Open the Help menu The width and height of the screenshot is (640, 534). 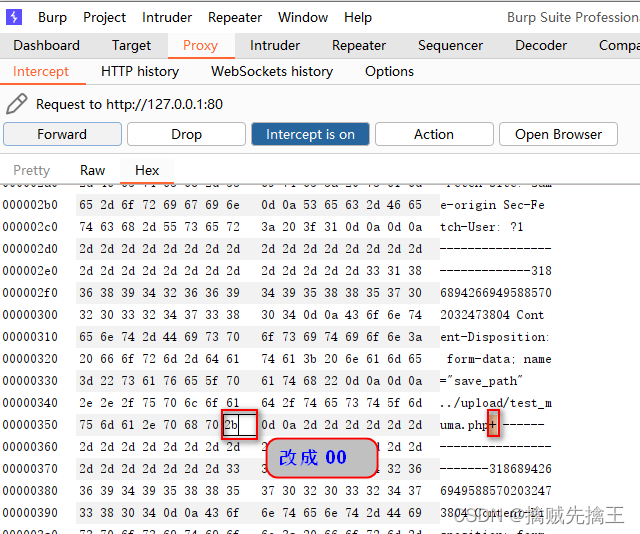coord(358,18)
